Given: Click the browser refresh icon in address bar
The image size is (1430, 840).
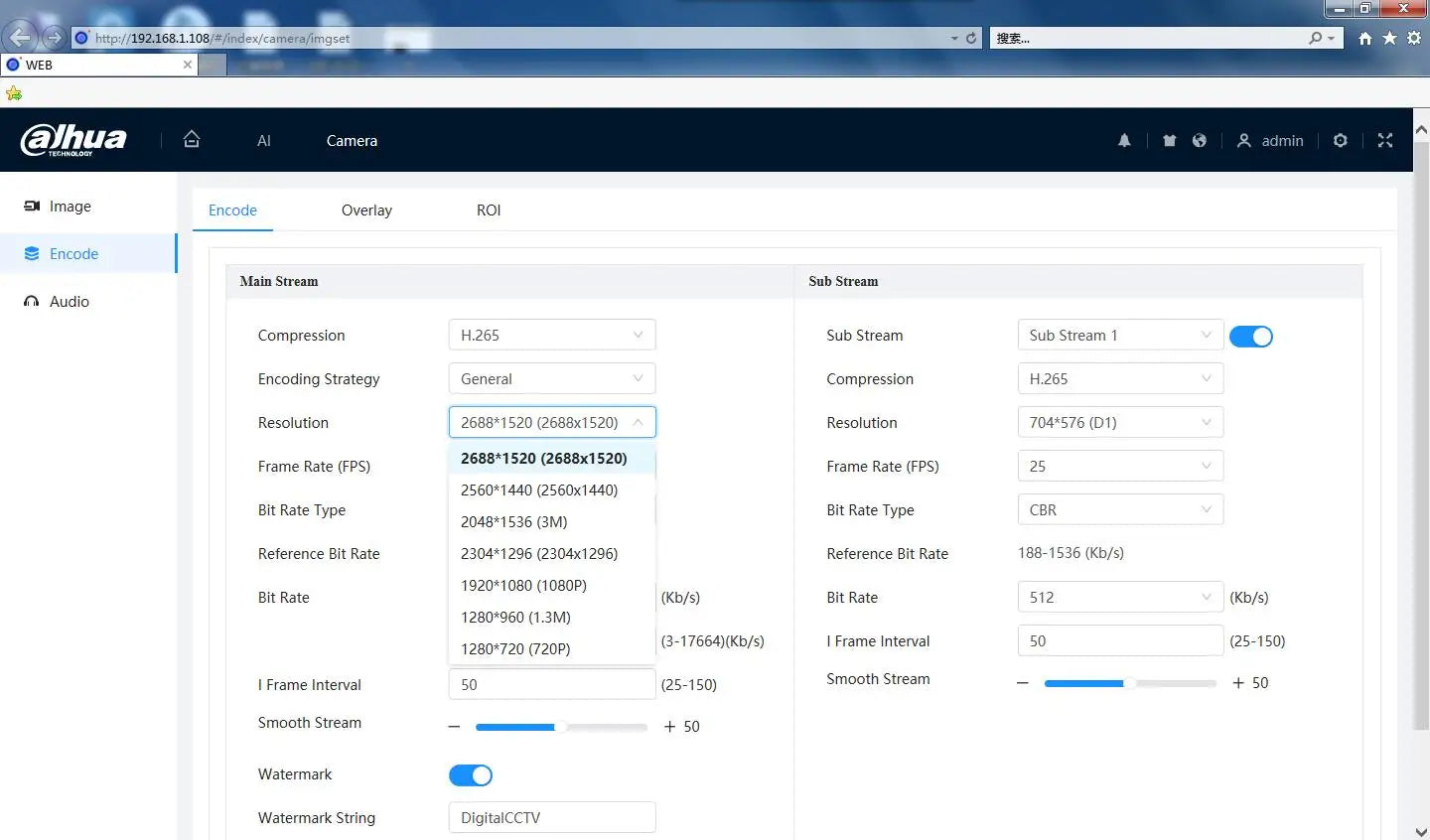Looking at the screenshot, I should tap(971, 38).
